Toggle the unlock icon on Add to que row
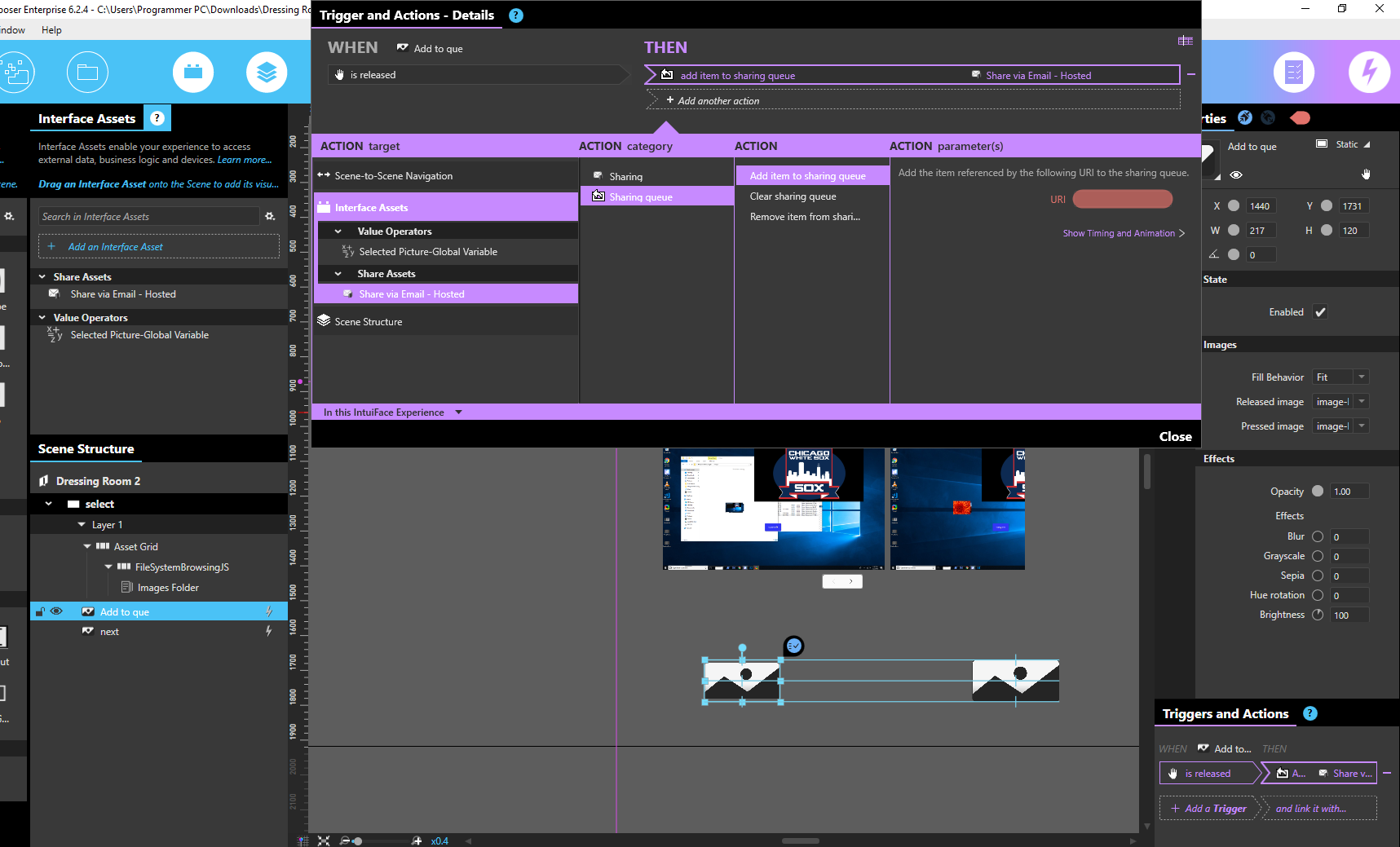 click(x=40, y=612)
